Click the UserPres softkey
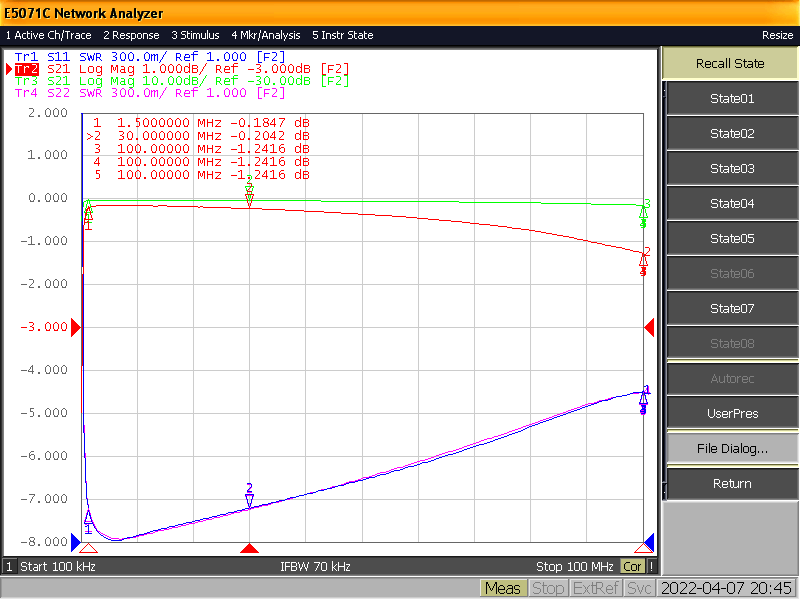The height and width of the screenshot is (600, 800). [732, 414]
